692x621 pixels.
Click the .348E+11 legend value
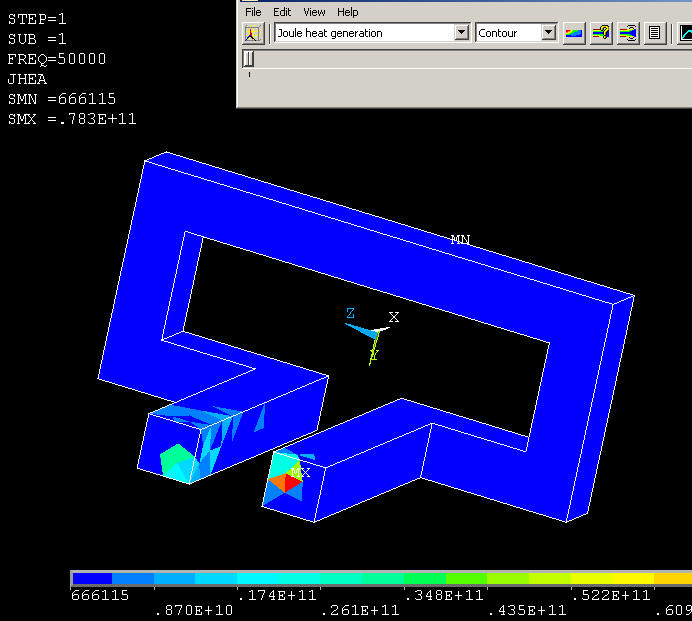(x=444, y=595)
